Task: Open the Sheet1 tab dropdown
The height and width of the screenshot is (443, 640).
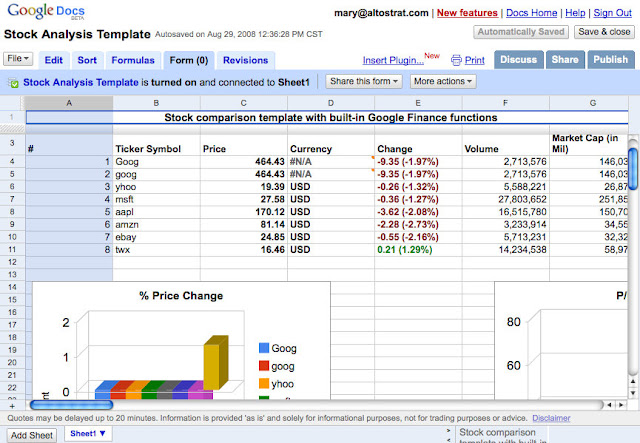Action: point(90,434)
